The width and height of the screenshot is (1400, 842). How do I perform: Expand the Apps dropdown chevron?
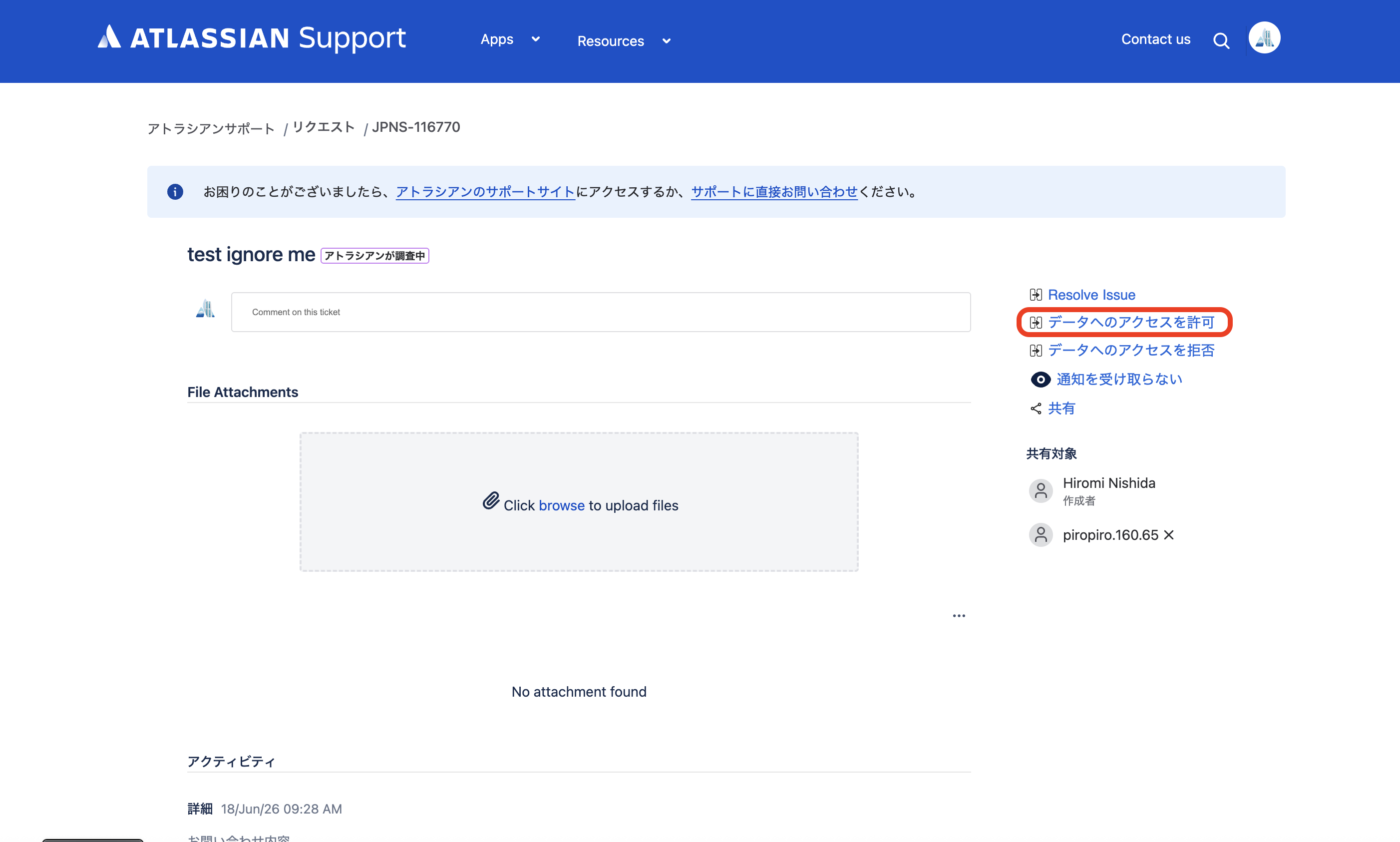coord(535,39)
